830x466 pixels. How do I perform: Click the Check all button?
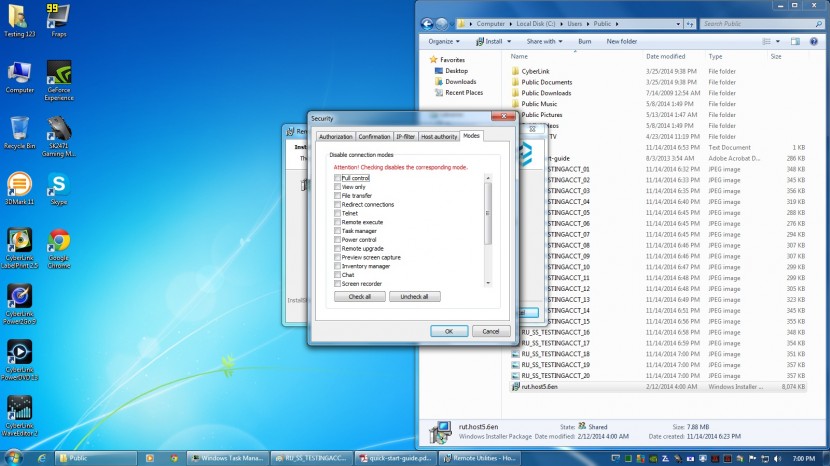tap(360, 297)
